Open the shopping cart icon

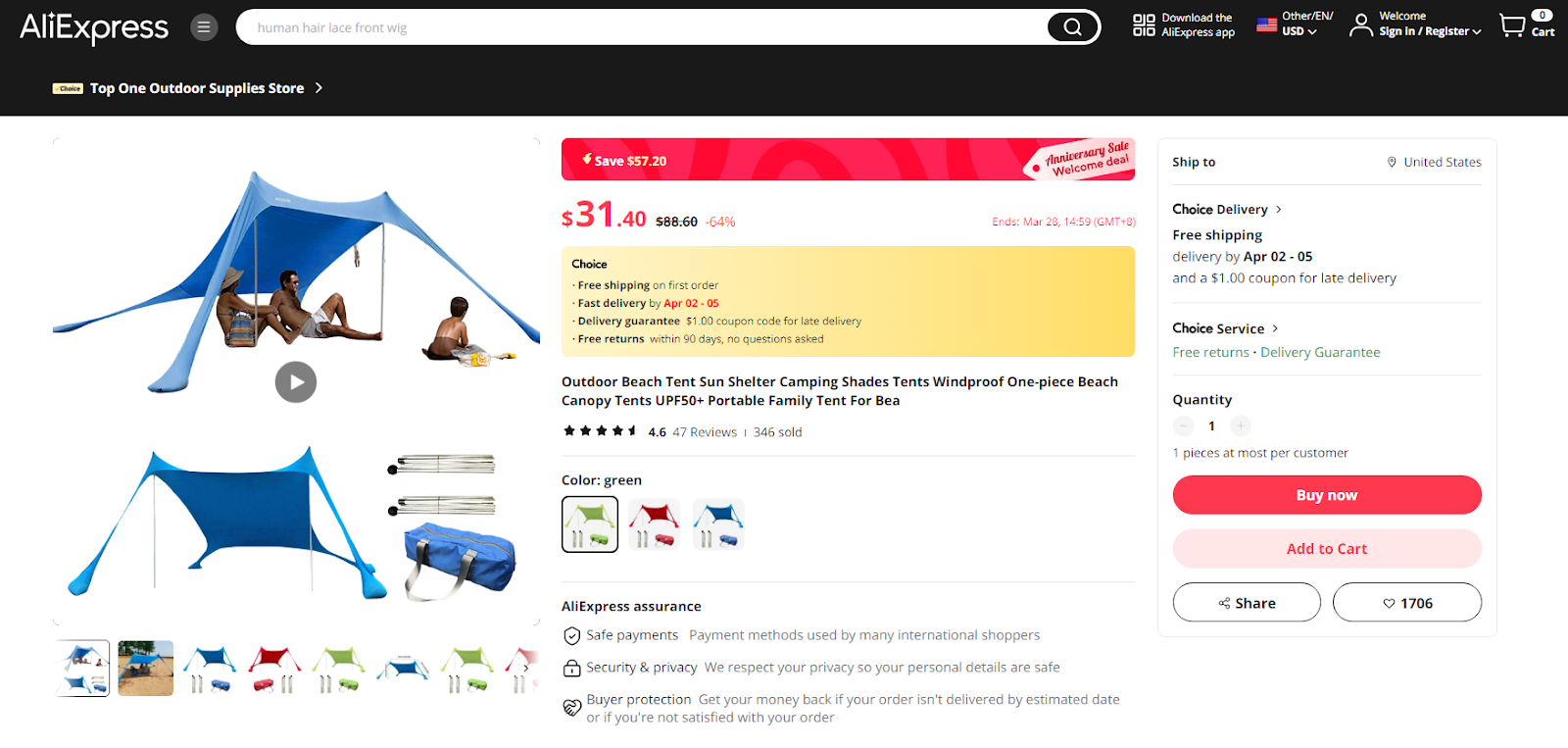[1512, 25]
